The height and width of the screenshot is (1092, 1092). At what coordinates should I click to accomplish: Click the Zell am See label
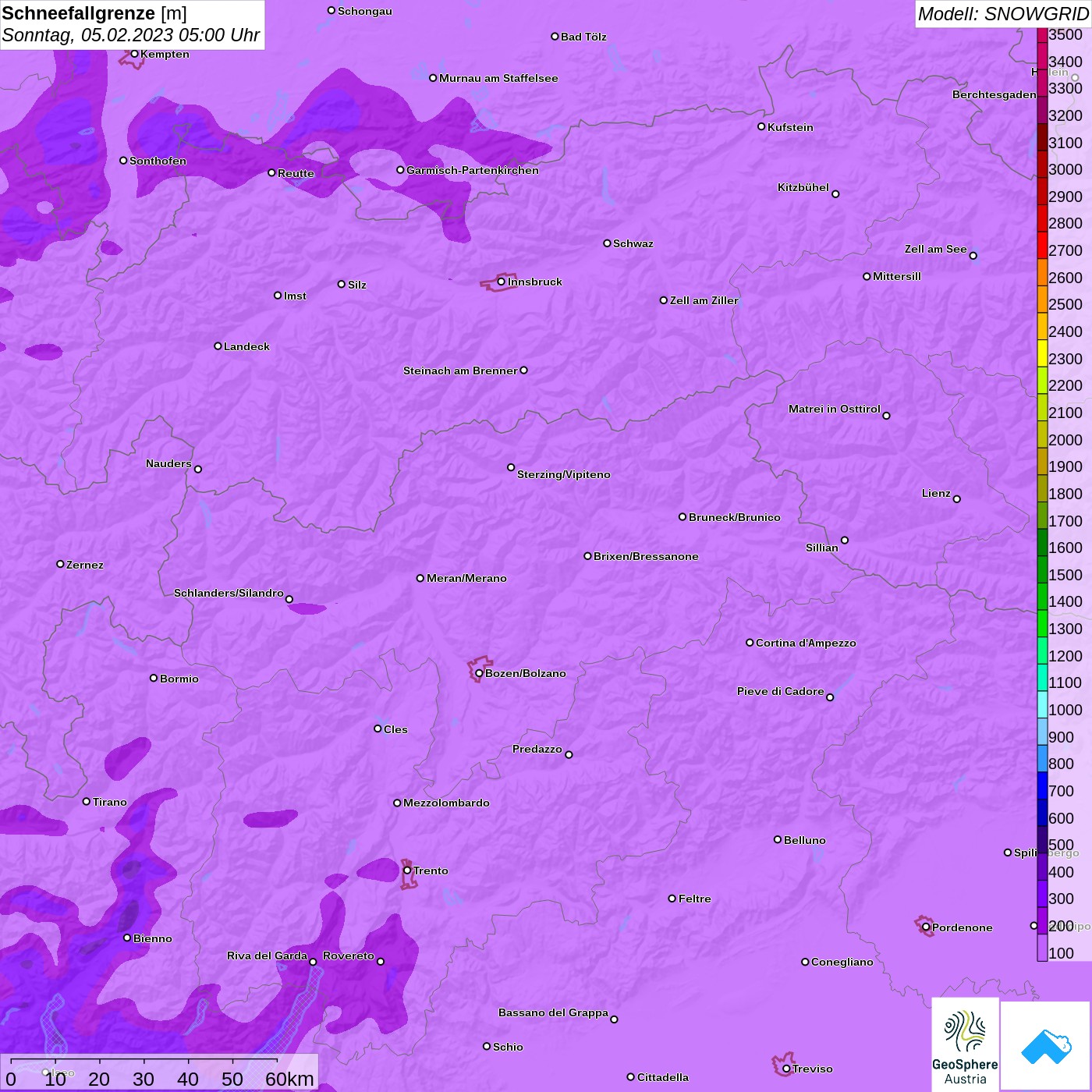click(x=936, y=249)
